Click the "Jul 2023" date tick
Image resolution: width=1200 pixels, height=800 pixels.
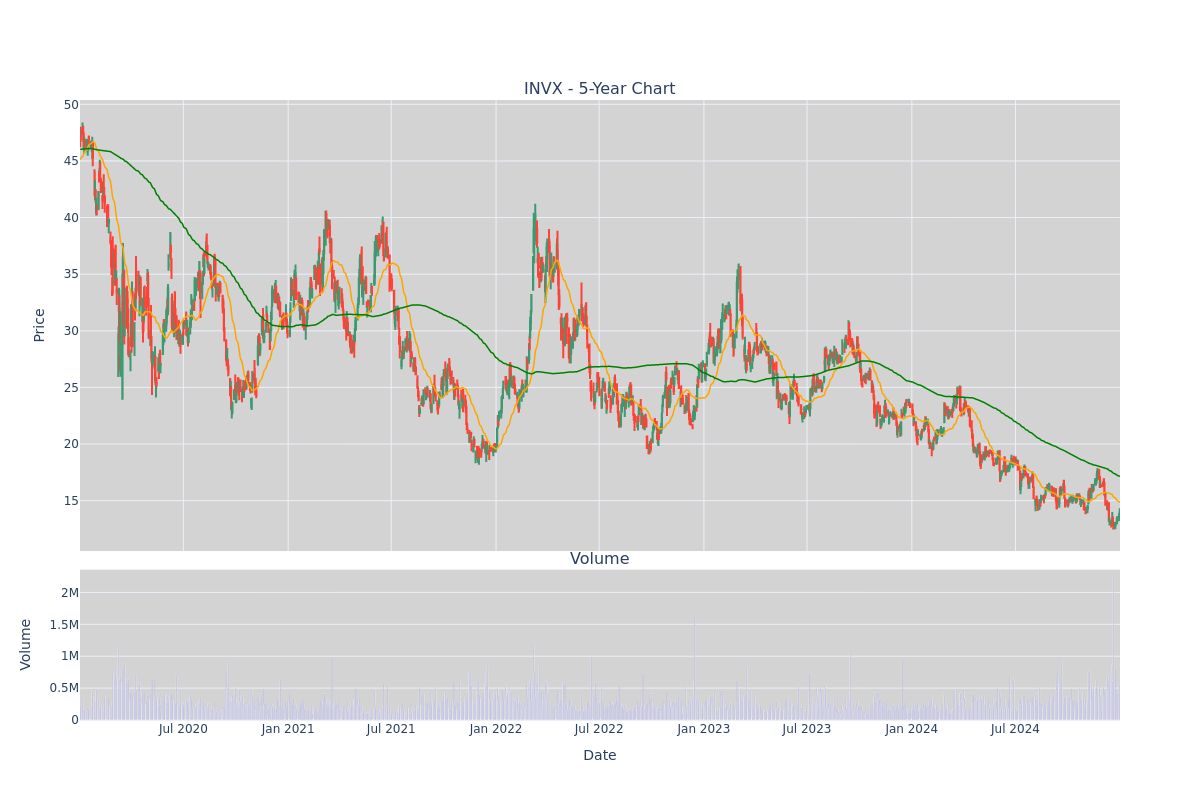[807, 729]
